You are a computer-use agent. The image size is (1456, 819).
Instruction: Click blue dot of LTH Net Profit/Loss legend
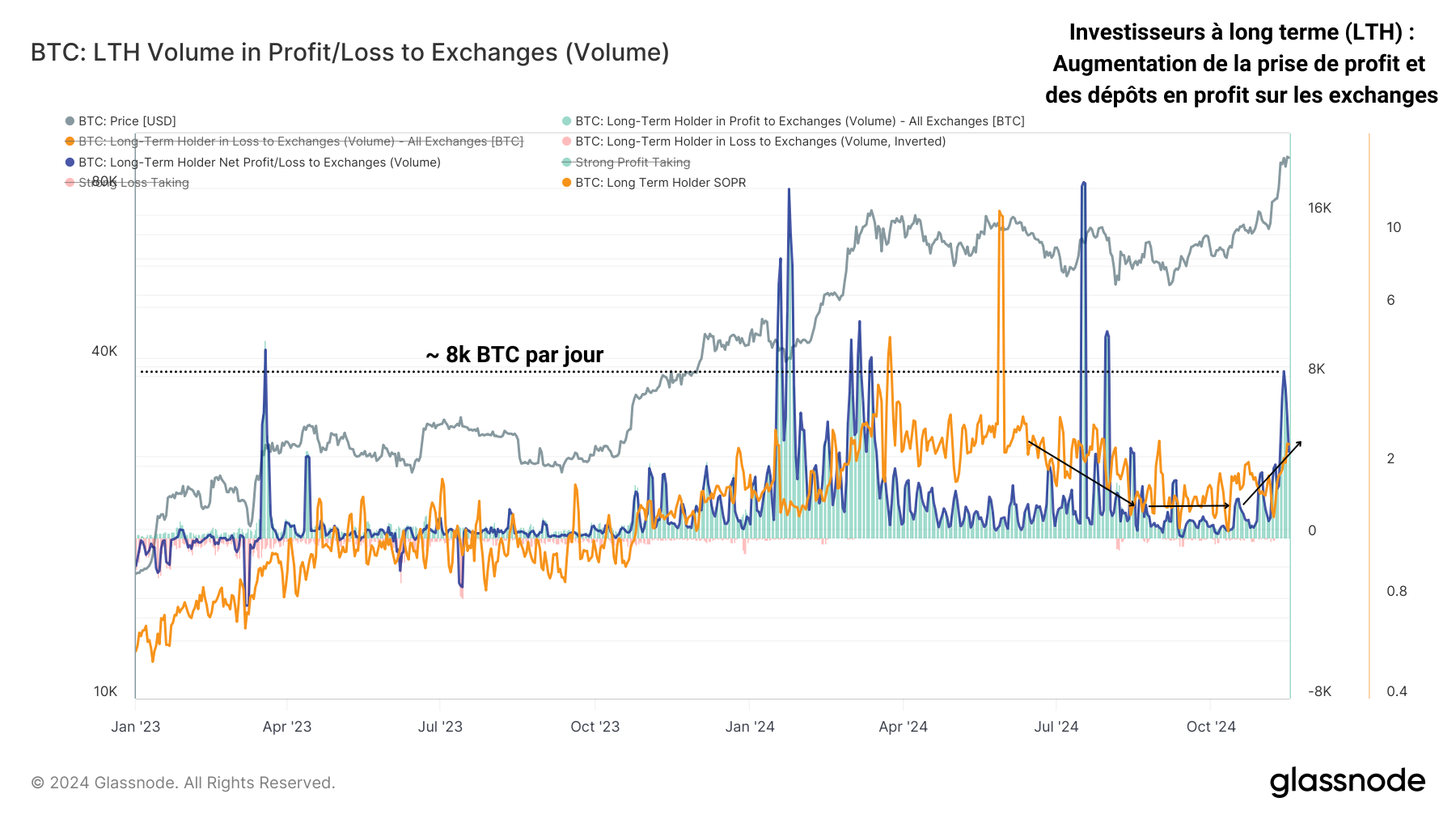[x=70, y=163]
